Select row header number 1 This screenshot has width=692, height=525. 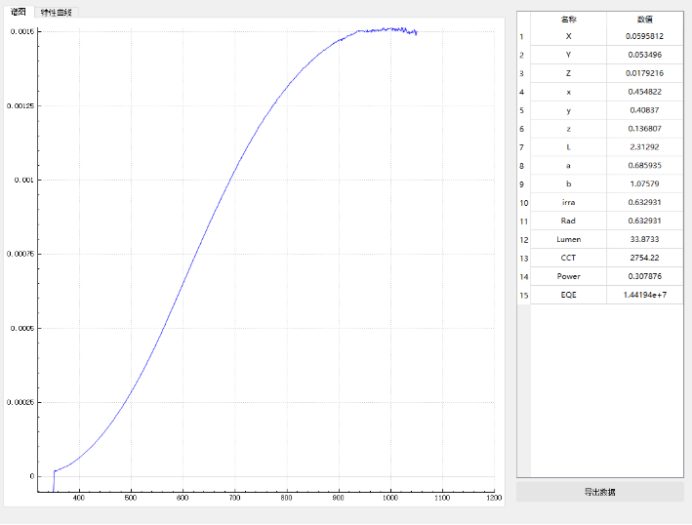click(x=522, y=36)
